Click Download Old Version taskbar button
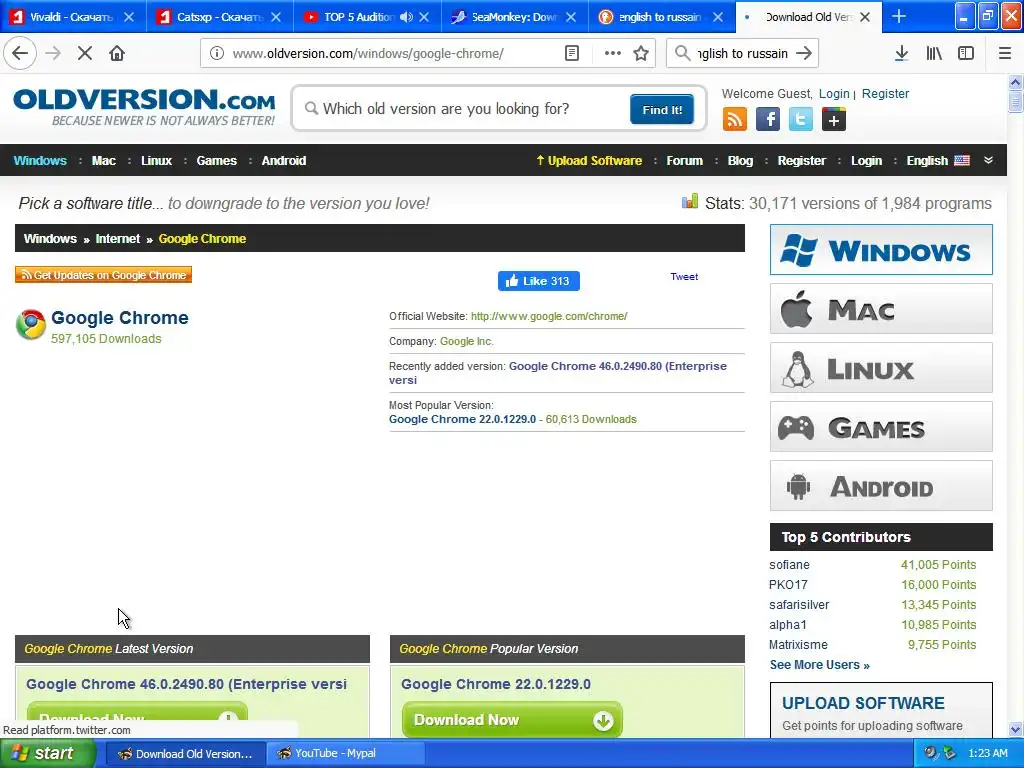Screen dimensions: 1024x768 click(x=185, y=753)
